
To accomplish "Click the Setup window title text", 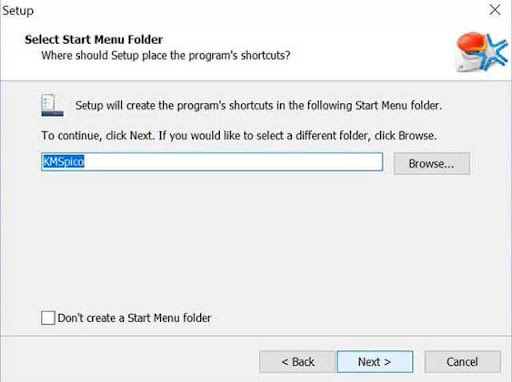I will tap(18, 11).
